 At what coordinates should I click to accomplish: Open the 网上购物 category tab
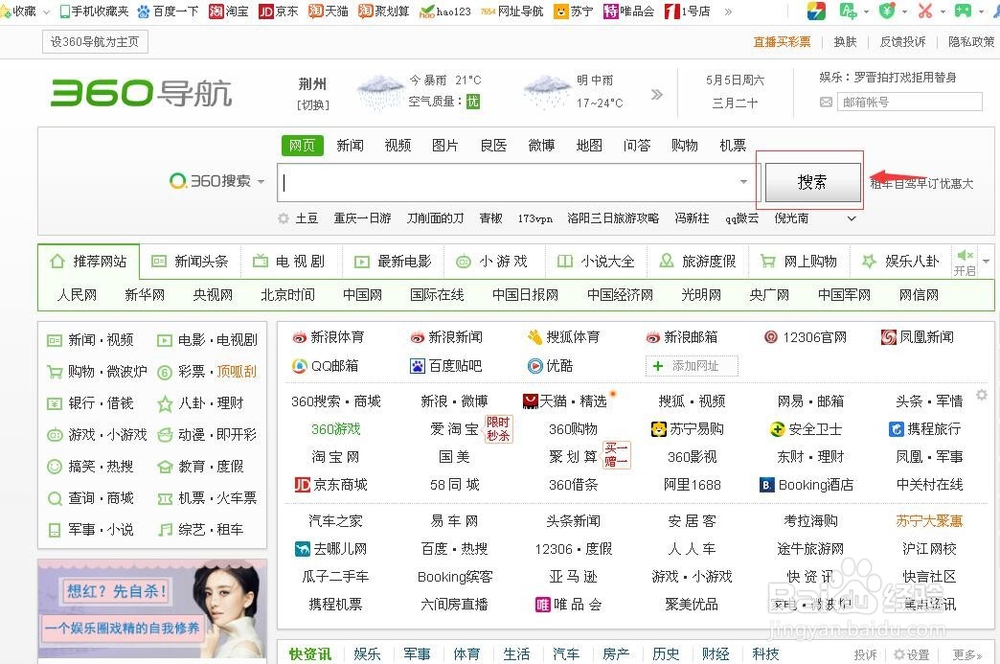tap(798, 262)
